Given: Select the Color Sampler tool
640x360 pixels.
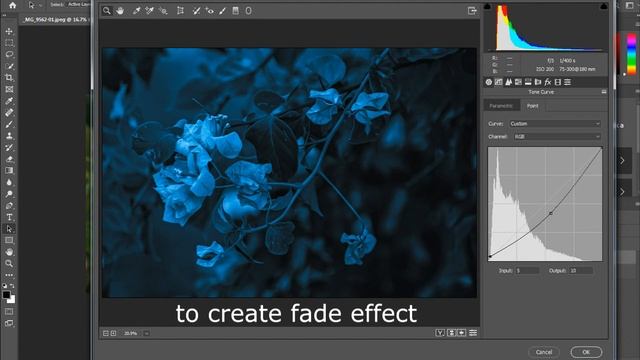Looking at the screenshot, I should point(149,11).
